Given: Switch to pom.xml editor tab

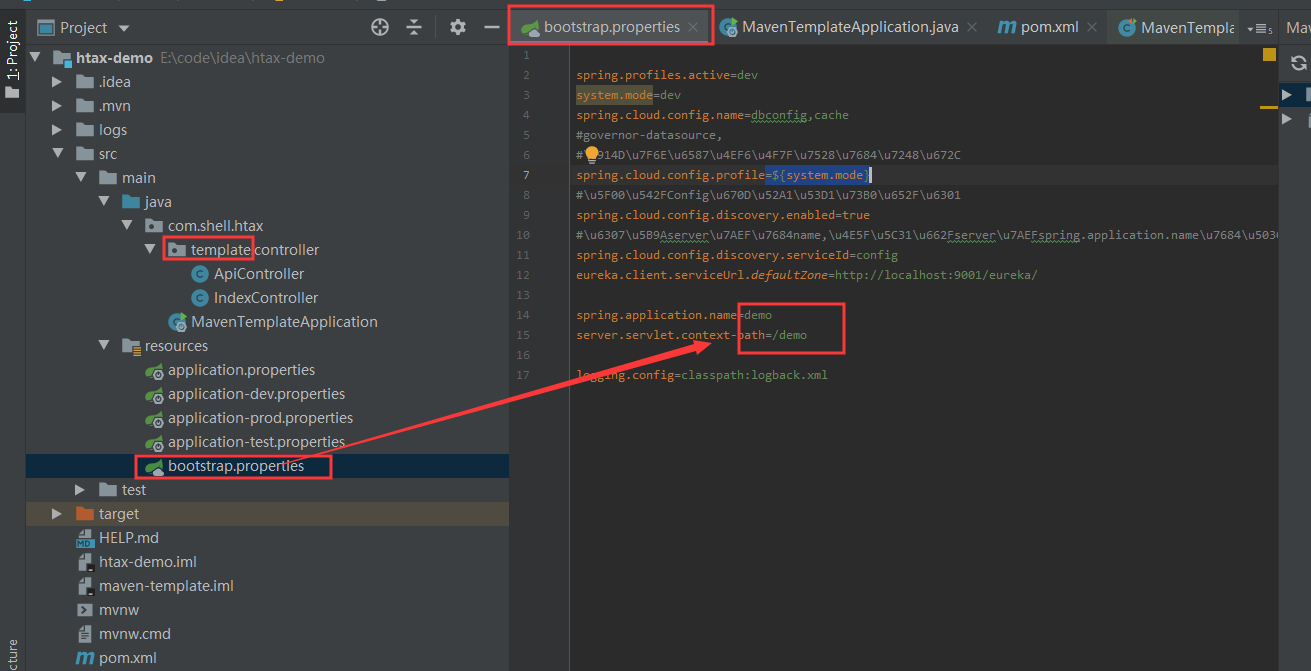Looking at the screenshot, I should coord(1049,28).
